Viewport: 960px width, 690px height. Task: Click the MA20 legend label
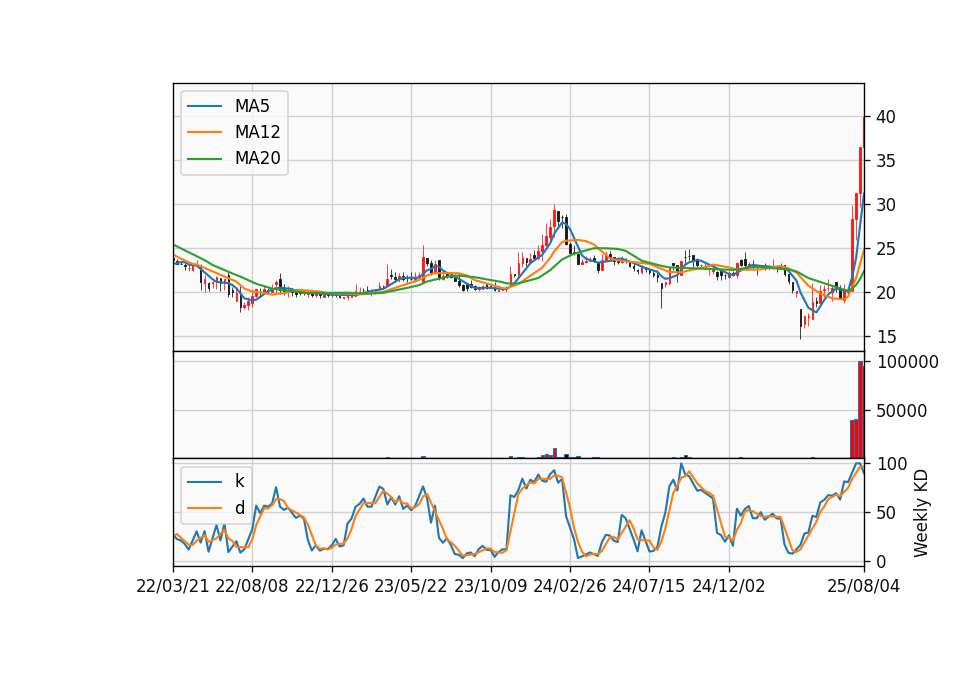point(257,158)
